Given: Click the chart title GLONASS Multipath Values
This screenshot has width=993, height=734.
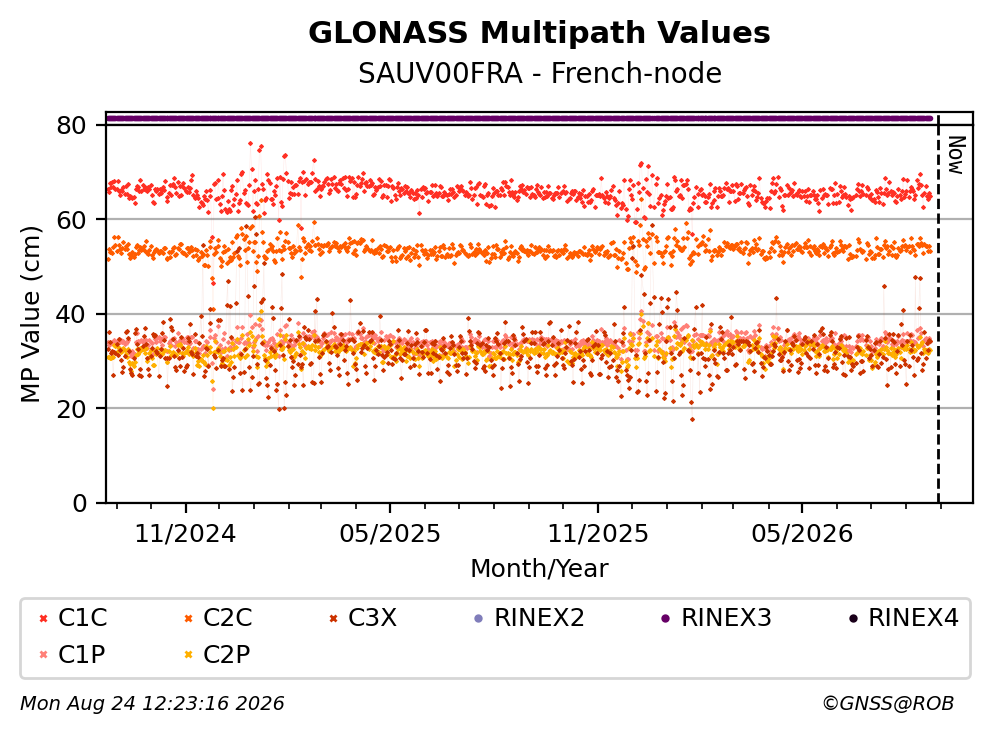Looking at the screenshot, I should tap(539, 33).
